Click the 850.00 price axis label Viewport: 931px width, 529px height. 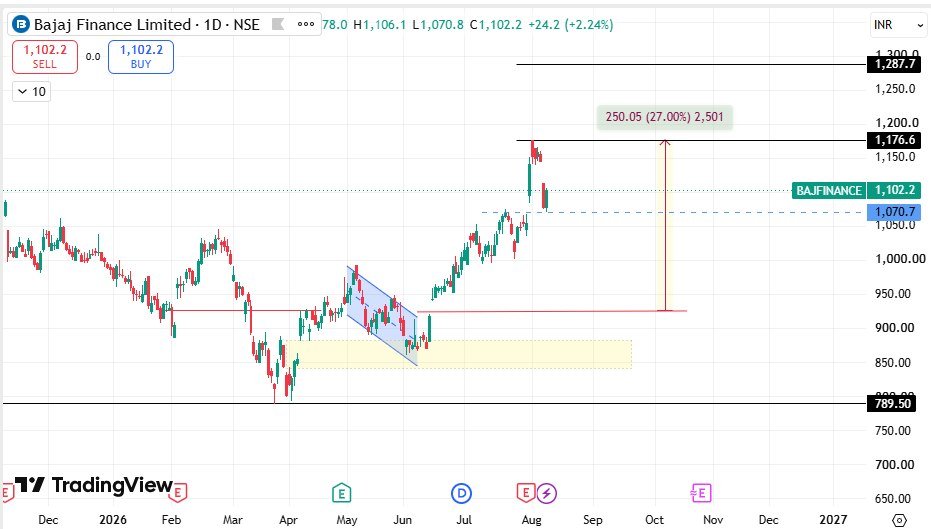[893, 362]
